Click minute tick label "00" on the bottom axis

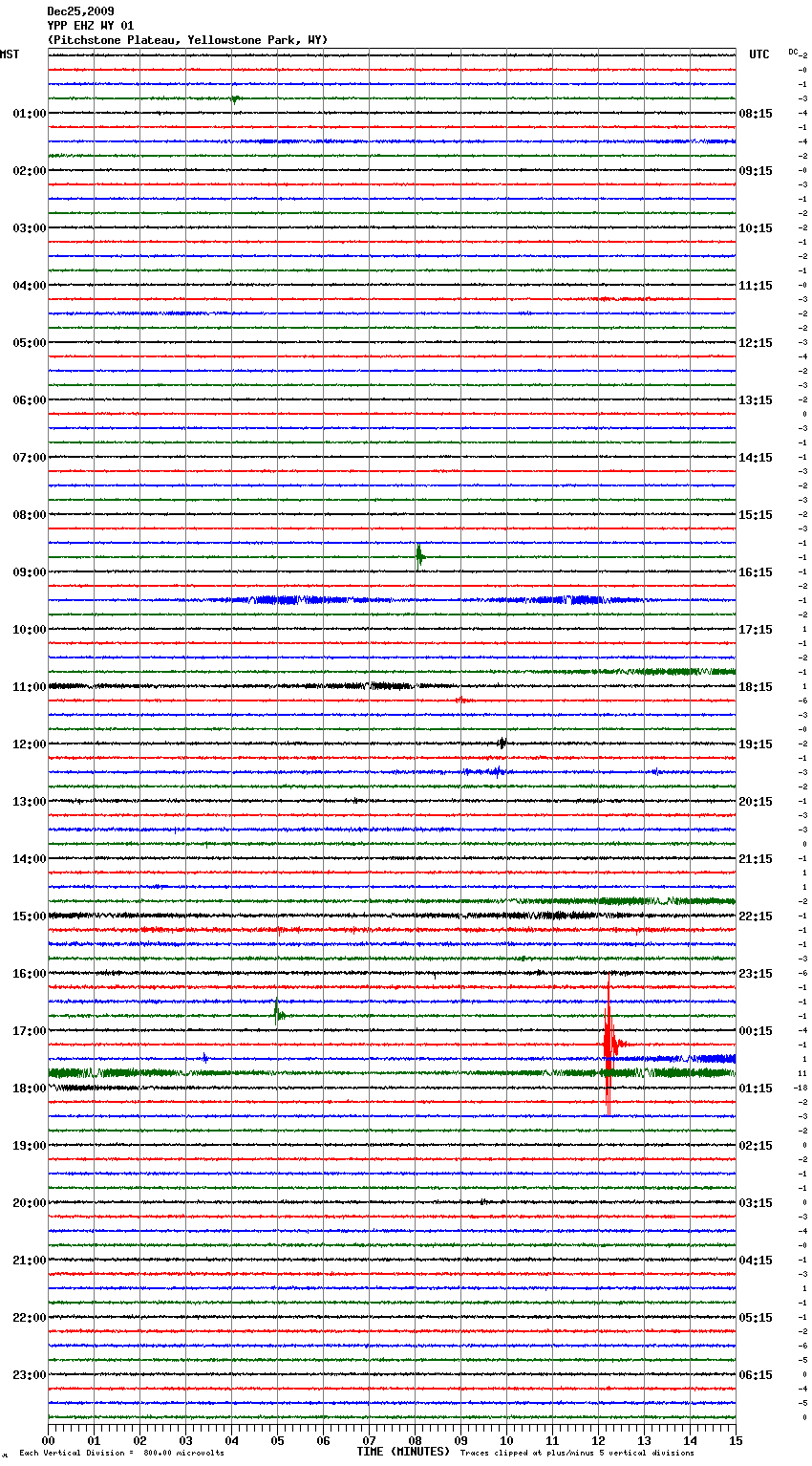48,1440
